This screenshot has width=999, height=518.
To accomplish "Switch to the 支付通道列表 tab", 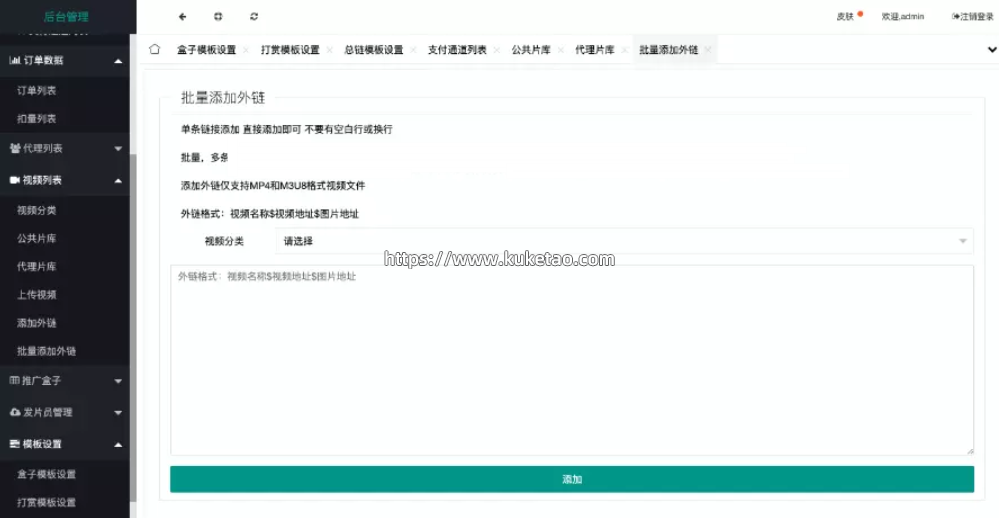I will point(457,50).
